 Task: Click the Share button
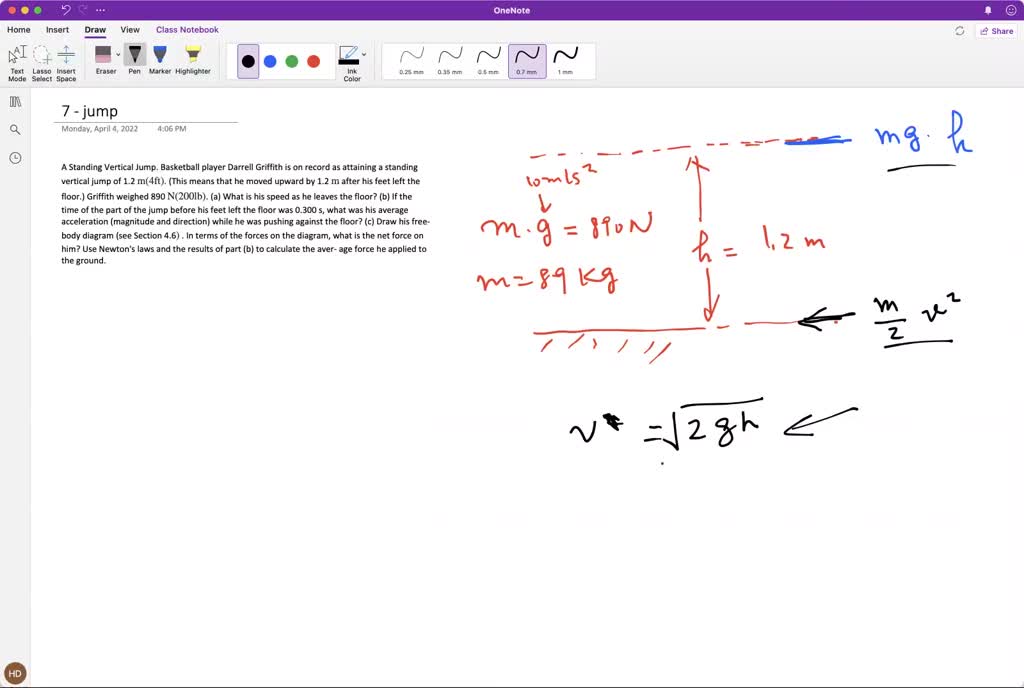click(x=997, y=31)
